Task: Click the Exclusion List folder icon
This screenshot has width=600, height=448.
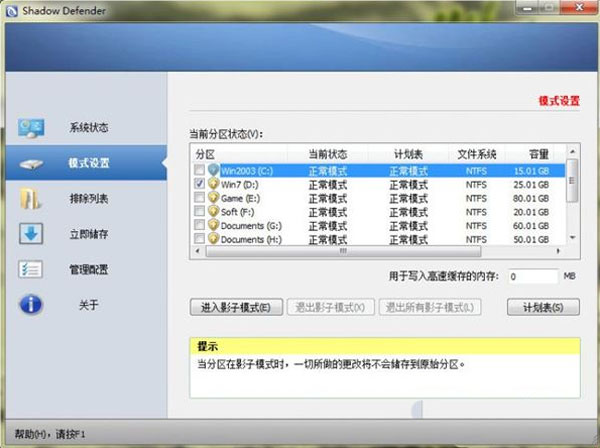Action: pos(30,199)
